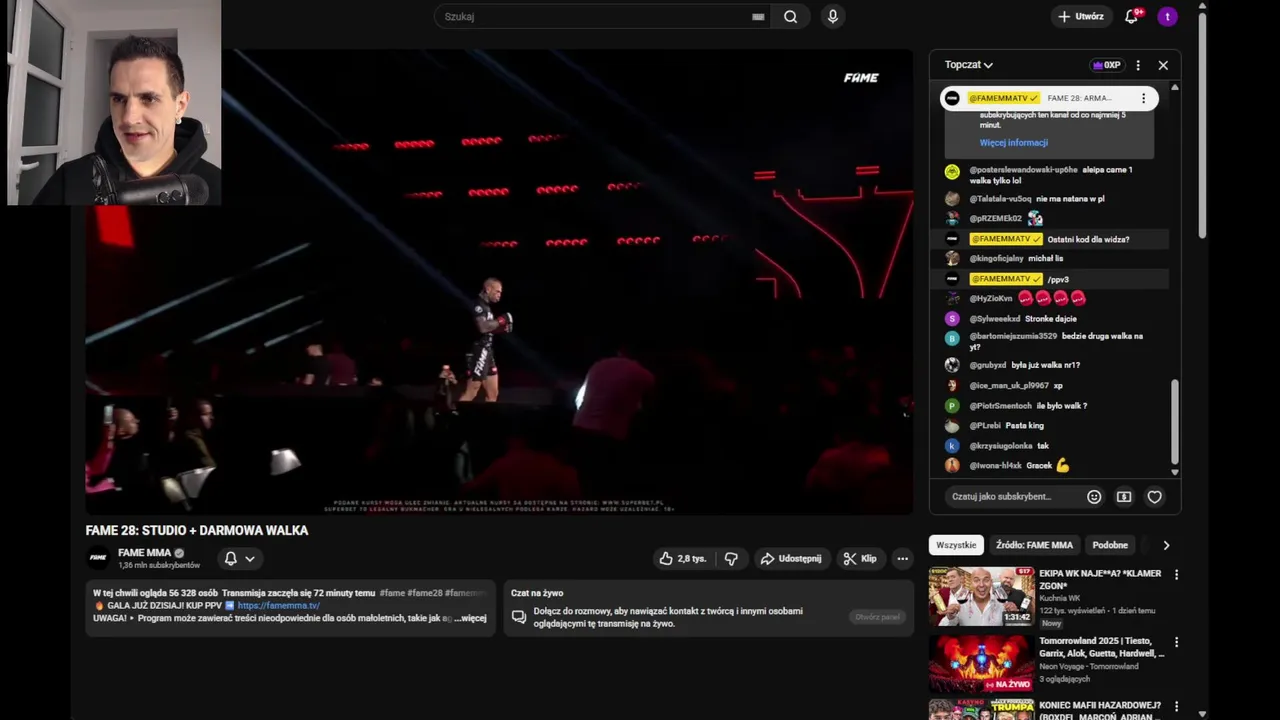Click avatar of @PLrebi in chat

click(x=952, y=426)
